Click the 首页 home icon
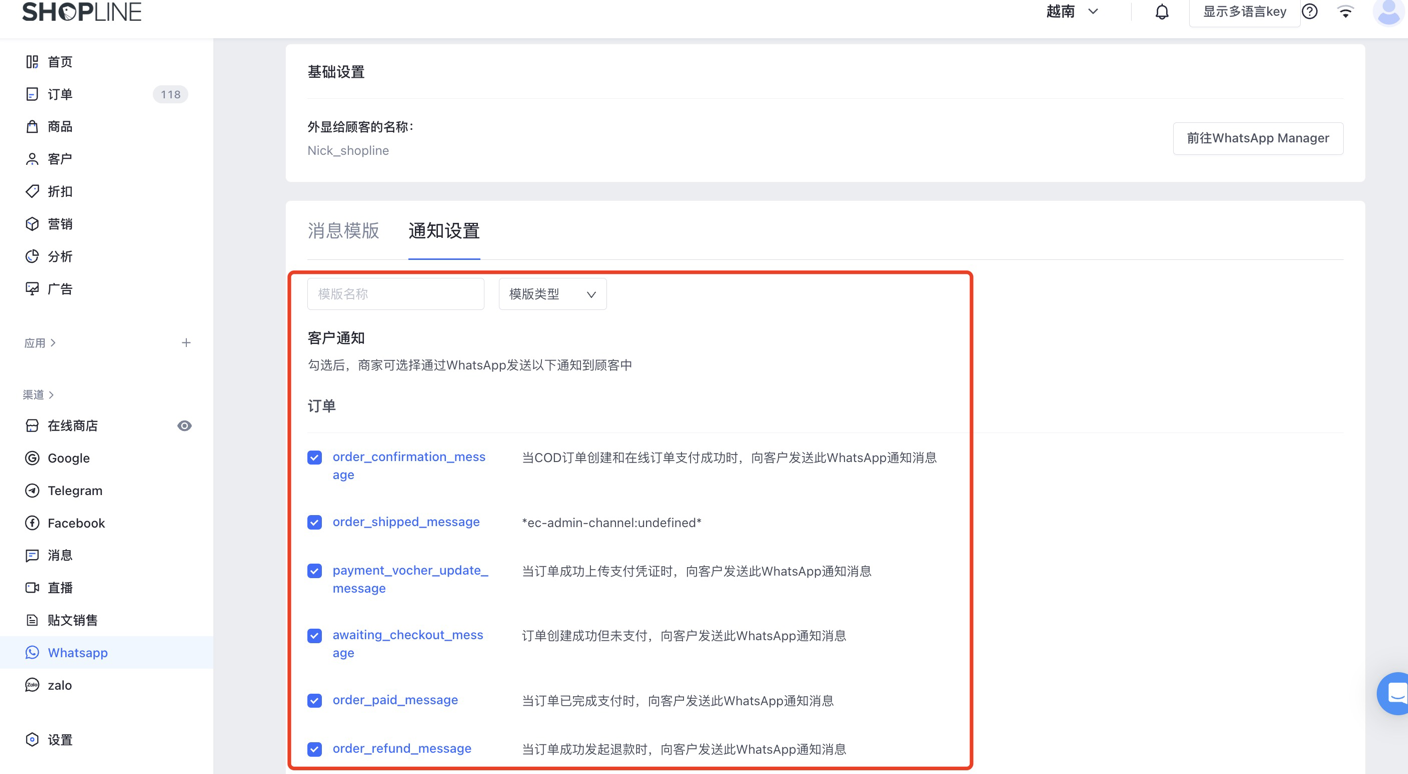The height and width of the screenshot is (774, 1408). (x=32, y=62)
